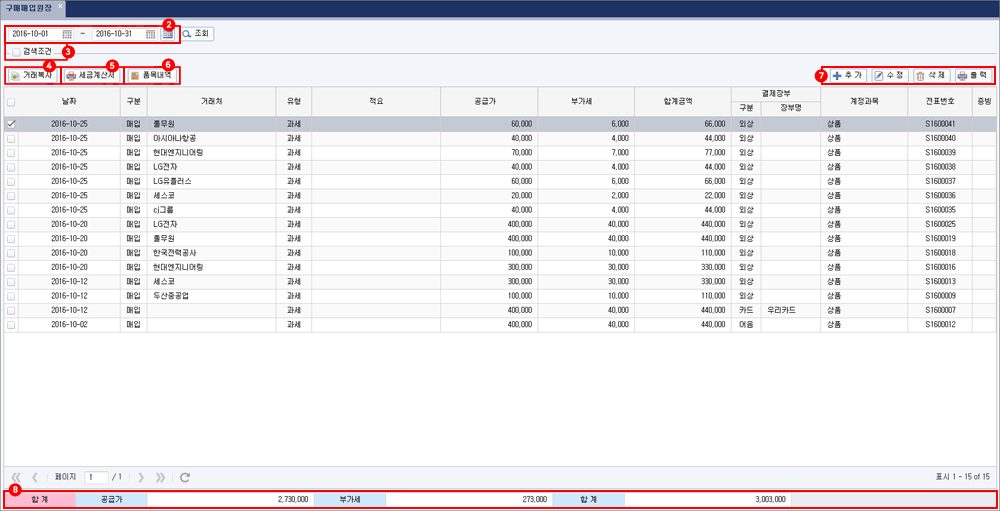
Task: Click voucher number S1600019
Action: [939, 239]
